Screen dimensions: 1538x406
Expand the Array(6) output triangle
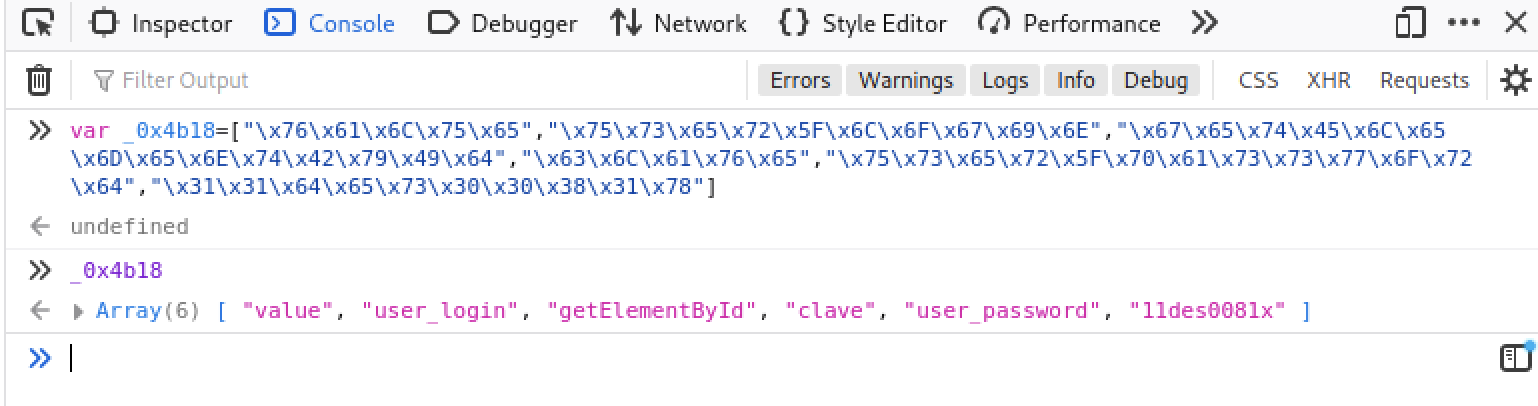click(x=79, y=311)
